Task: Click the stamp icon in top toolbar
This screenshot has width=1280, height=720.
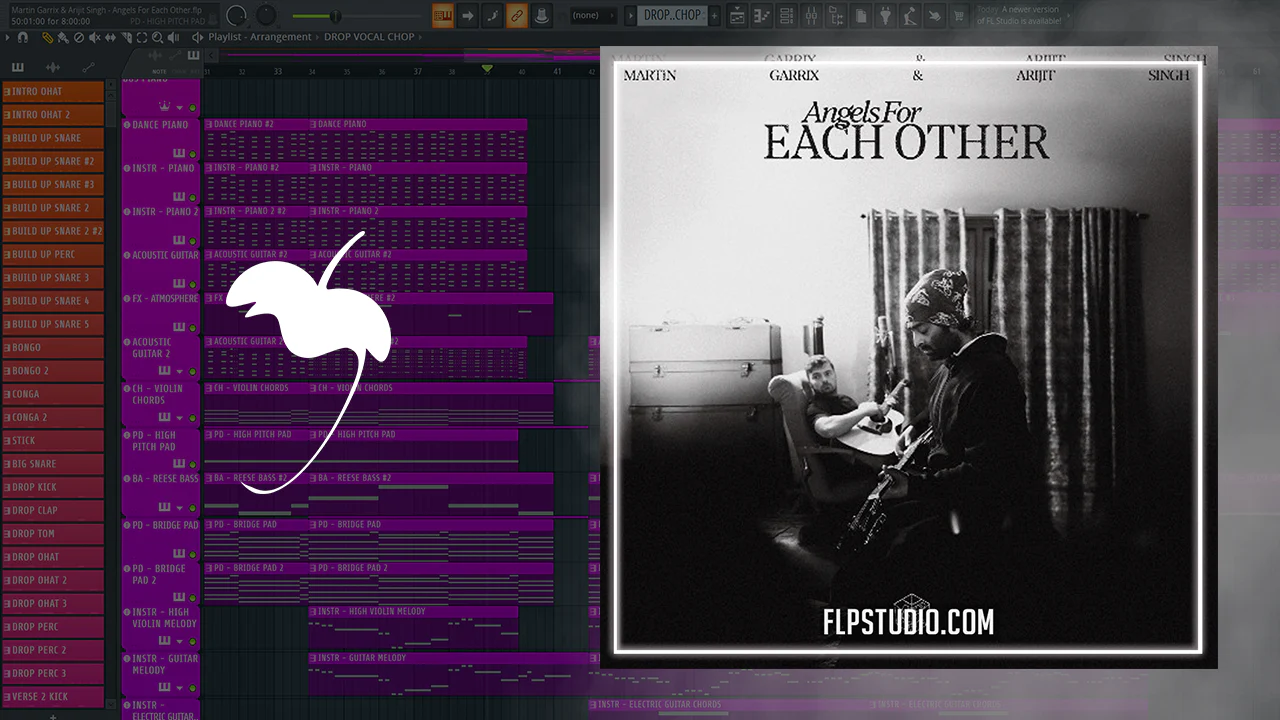Action: click(x=541, y=15)
